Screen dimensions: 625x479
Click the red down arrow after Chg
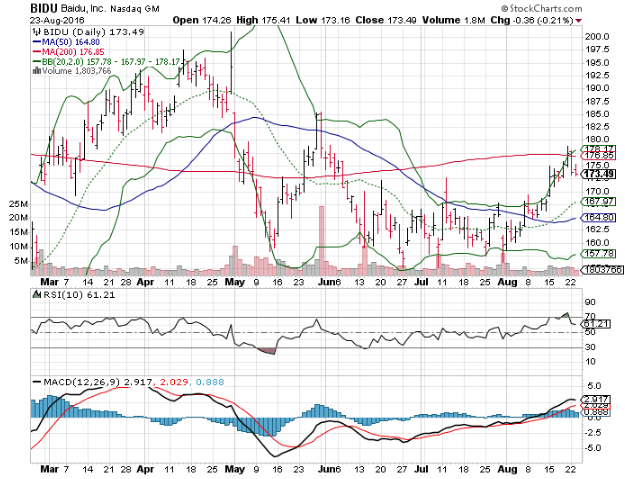pos(578,20)
